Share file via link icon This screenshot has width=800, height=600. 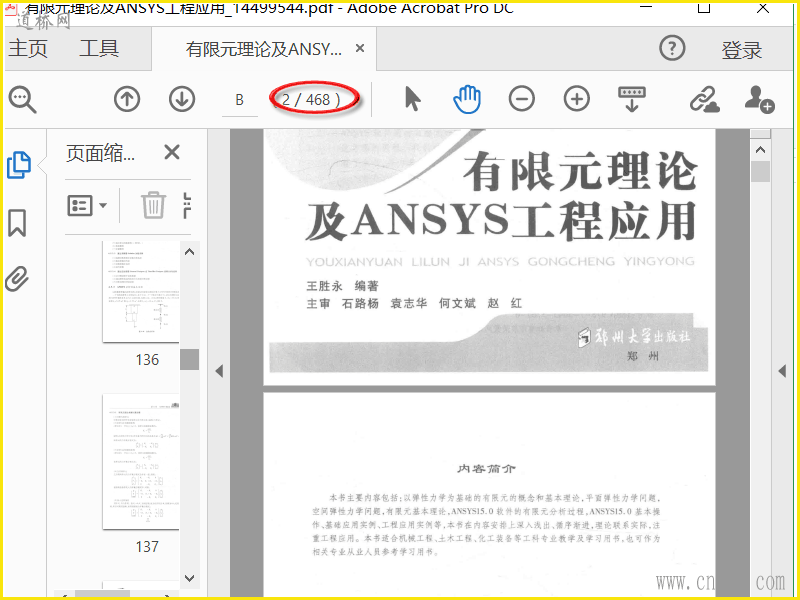tap(705, 99)
